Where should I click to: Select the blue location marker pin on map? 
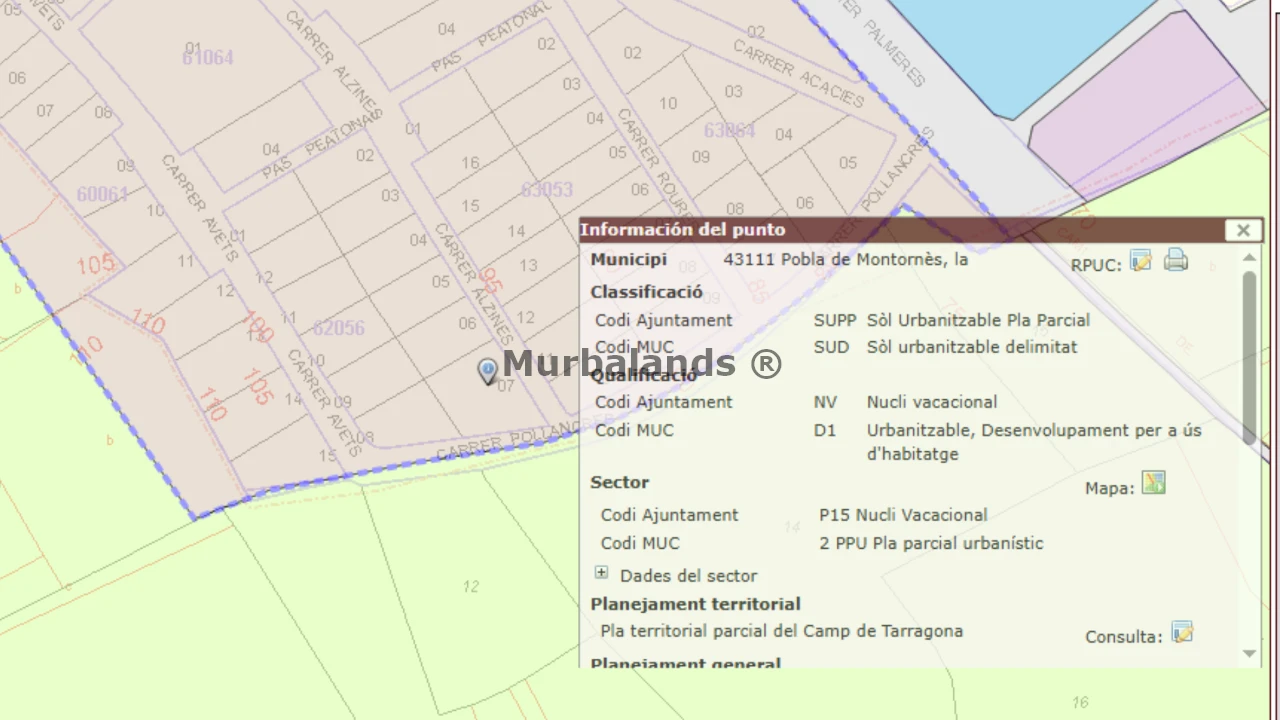point(487,372)
